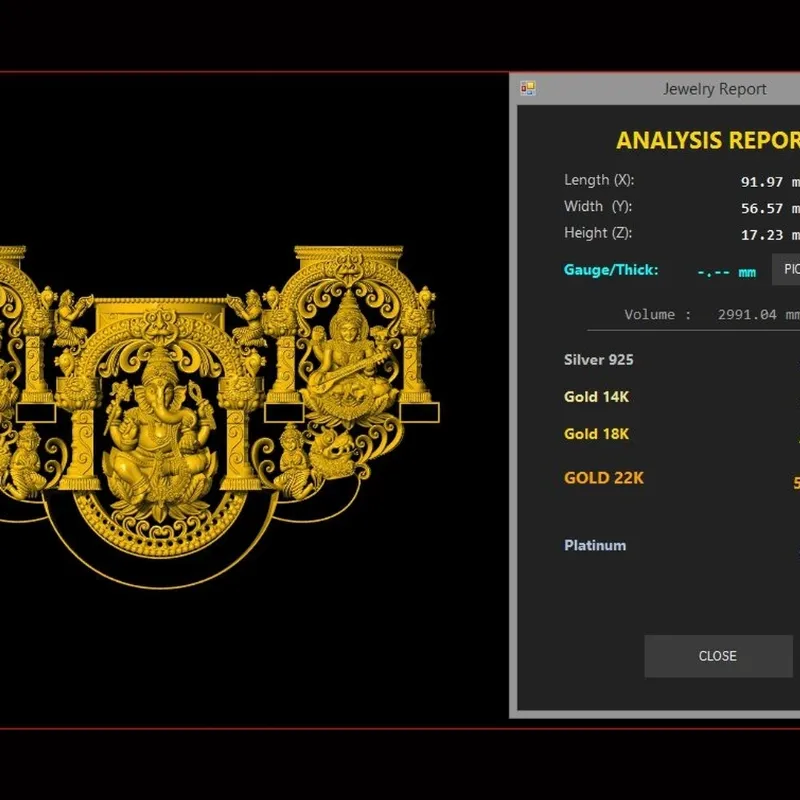Click the beaded lower arc under Ganesha
This screenshot has height=800, width=800.
pyautogui.click(x=160, y=531)
